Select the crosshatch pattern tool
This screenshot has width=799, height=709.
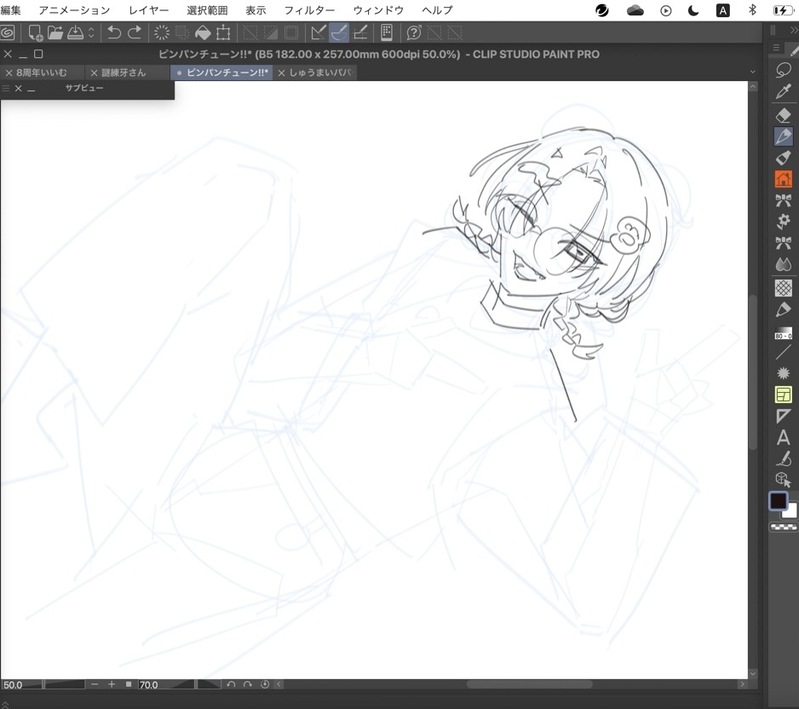pos(783,288)
